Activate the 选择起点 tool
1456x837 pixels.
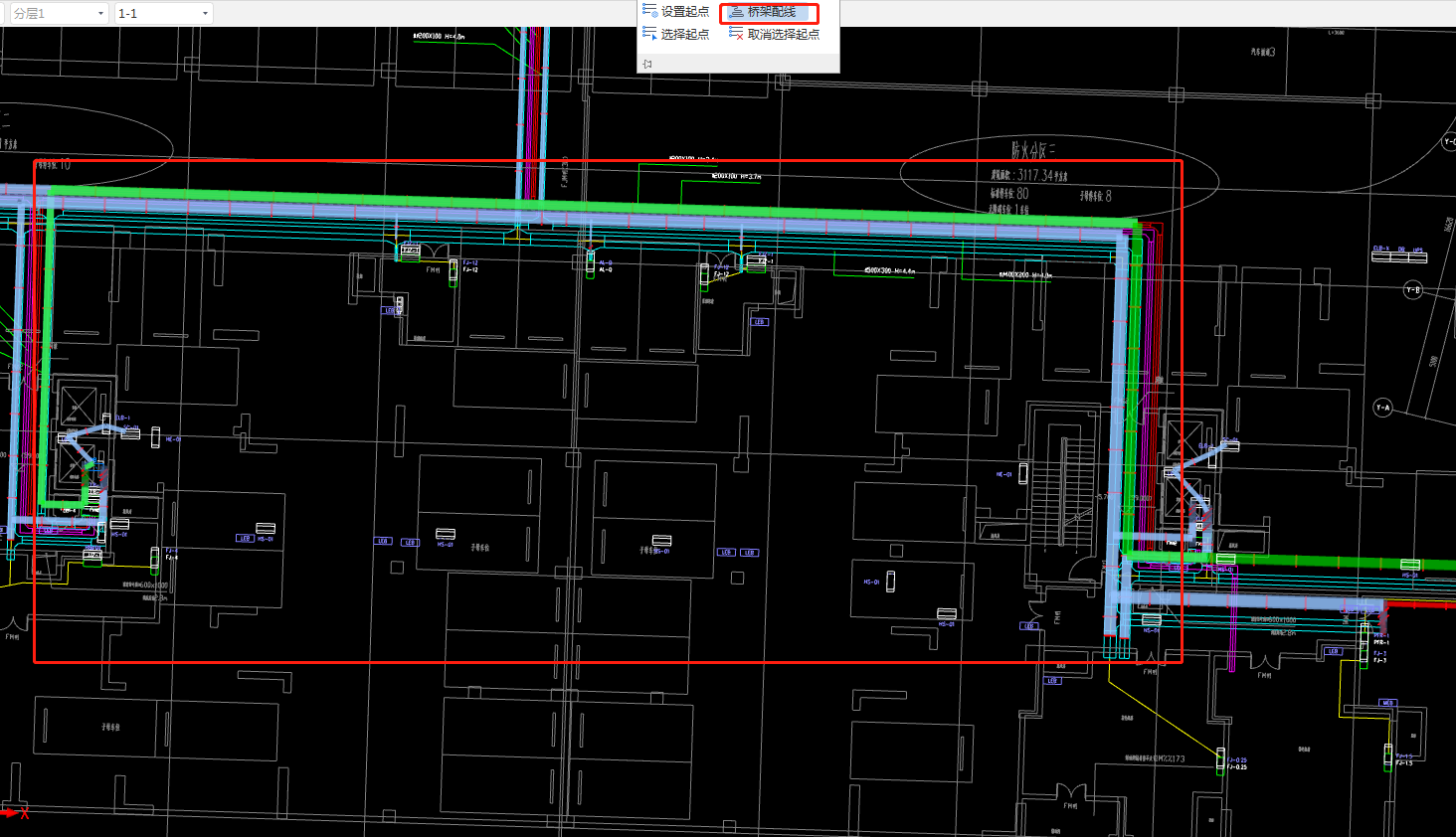[x=676, y=34]
